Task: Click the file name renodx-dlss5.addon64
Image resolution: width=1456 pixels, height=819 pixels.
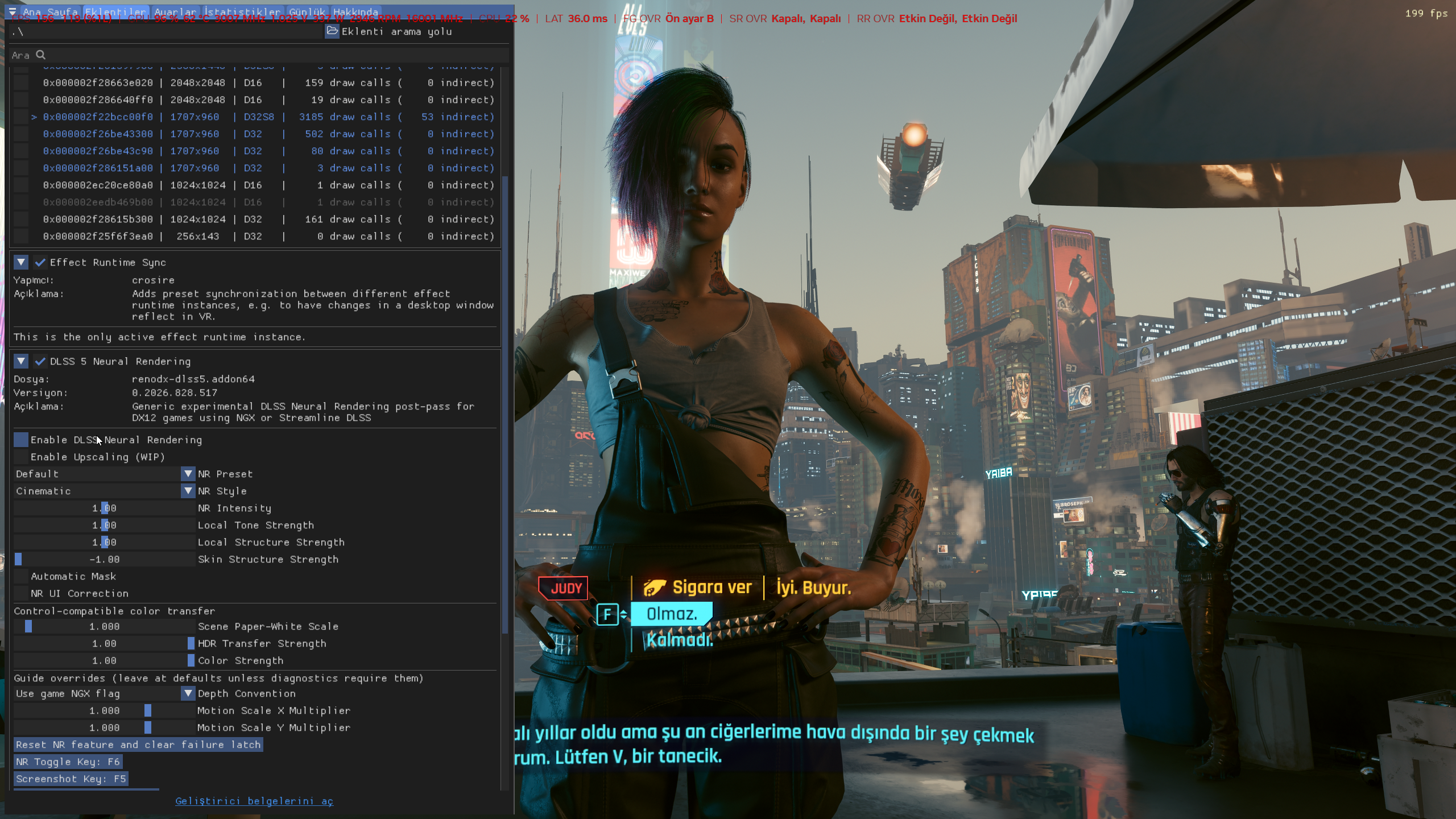Action: pyautogui.click(x=193, y=379)
